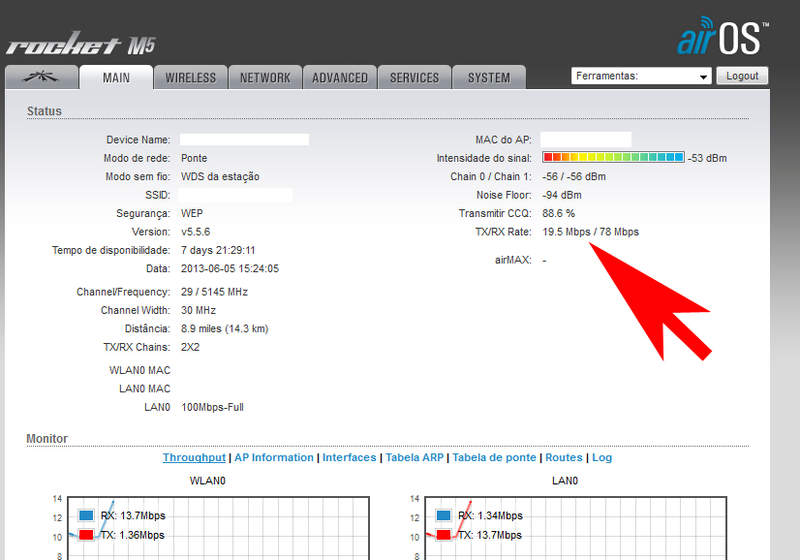Image resolution: width=800 pixels, height=560 pixels.
Task: Click the signal strength color bar
Action: pyautogui.click(x=613, y=157)
